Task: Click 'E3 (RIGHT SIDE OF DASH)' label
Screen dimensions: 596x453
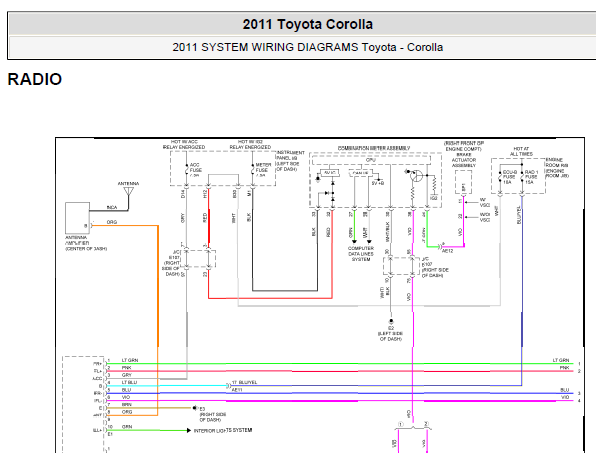Action: click(213, 414)
